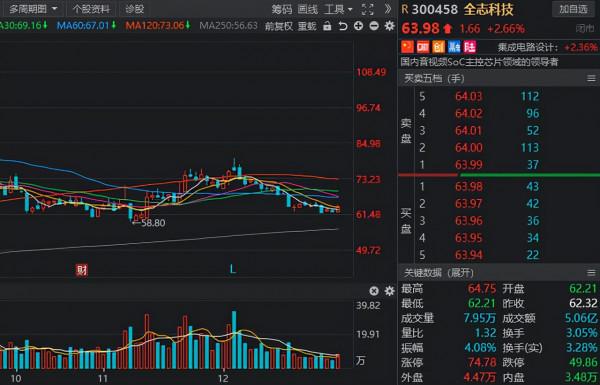Open 买卖五档 panel menu icon

(591, 78)
